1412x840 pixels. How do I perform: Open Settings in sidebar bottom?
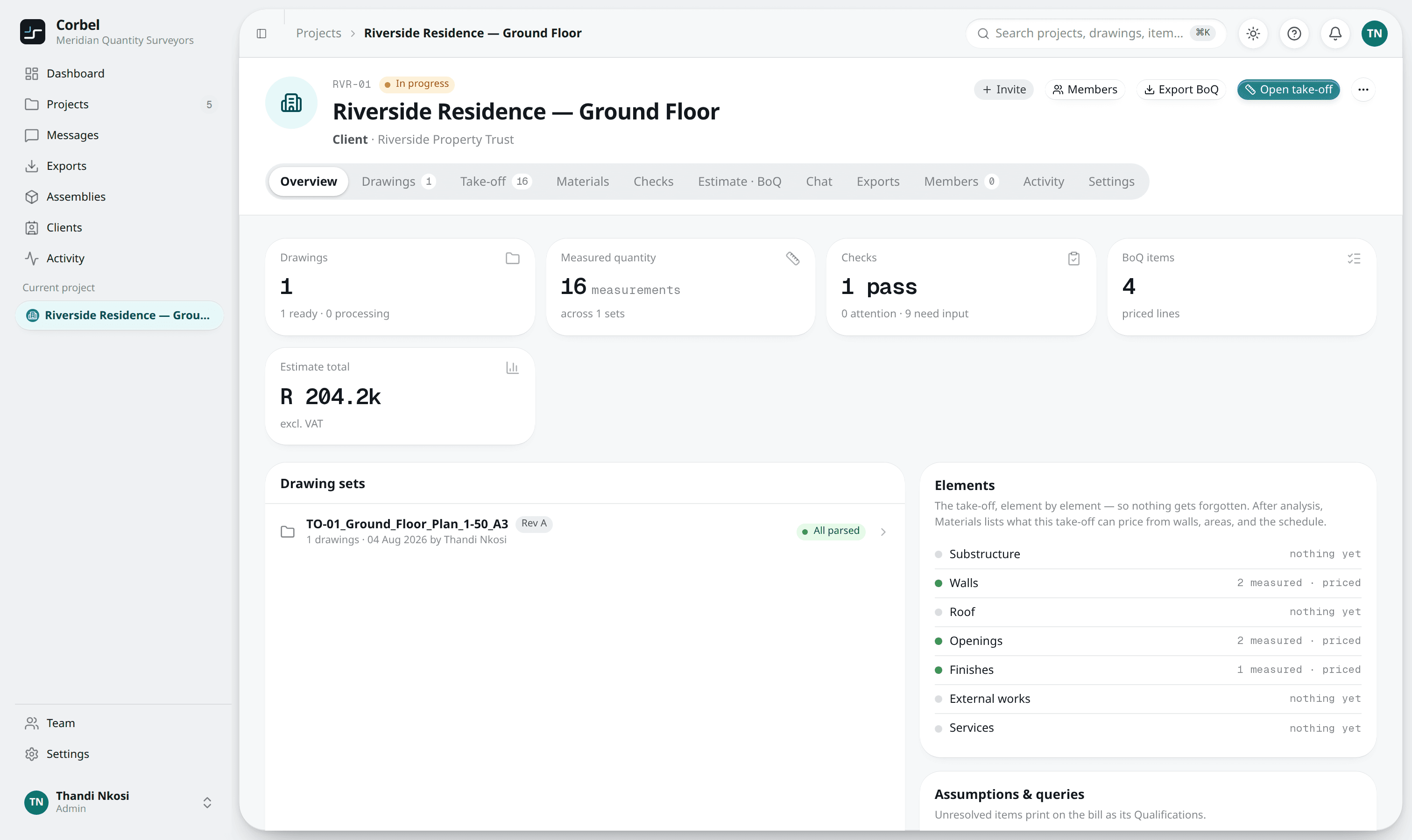coord(119,754)
